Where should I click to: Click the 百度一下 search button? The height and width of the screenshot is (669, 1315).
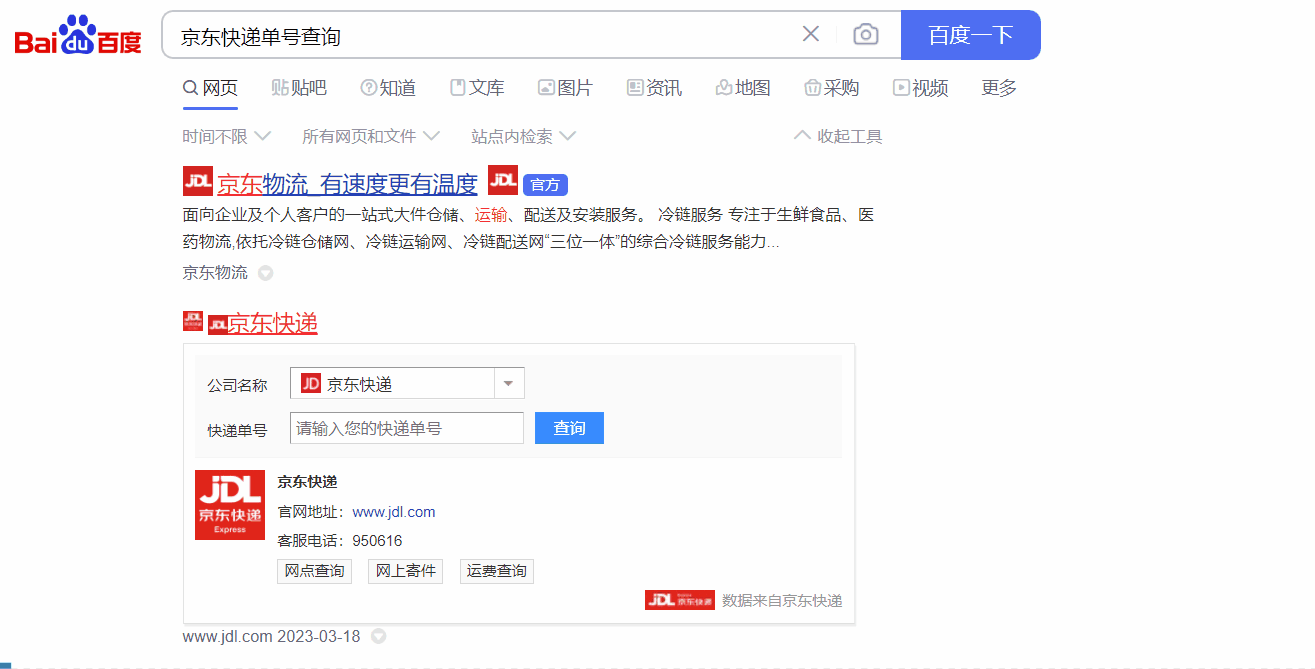(971, 35)
